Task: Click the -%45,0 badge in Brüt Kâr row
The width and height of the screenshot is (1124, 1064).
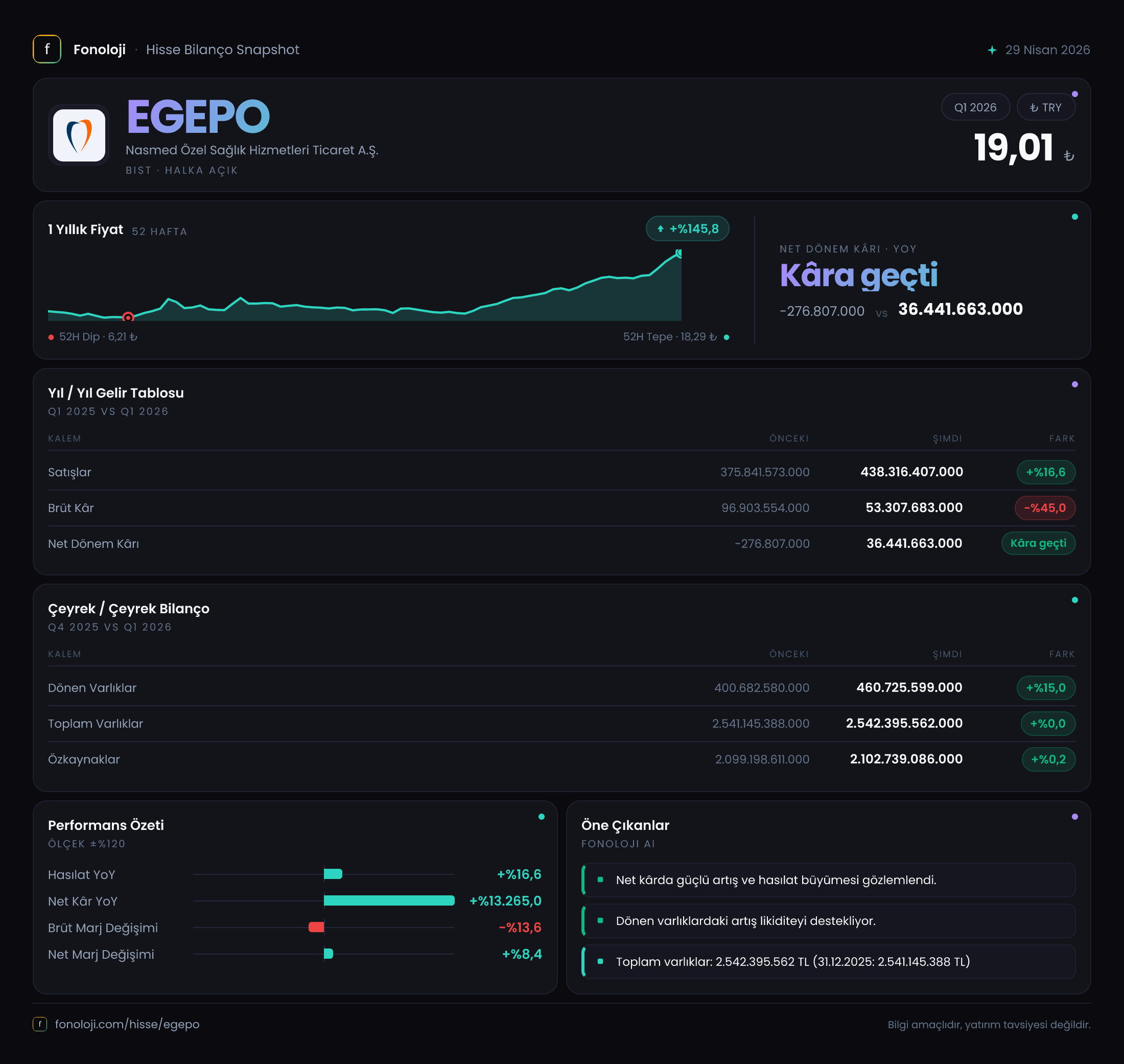Action: (x=1045, y=507)
